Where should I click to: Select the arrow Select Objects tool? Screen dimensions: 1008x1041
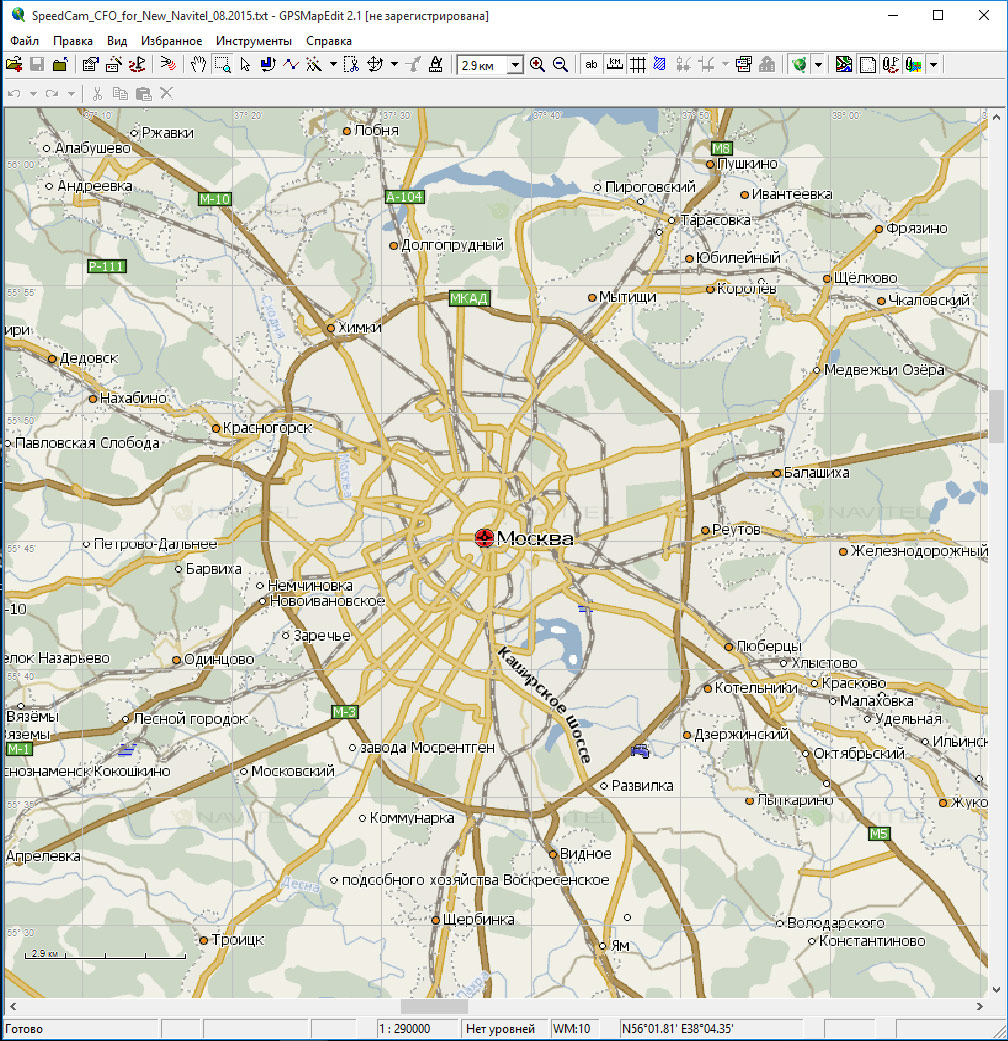245,64
